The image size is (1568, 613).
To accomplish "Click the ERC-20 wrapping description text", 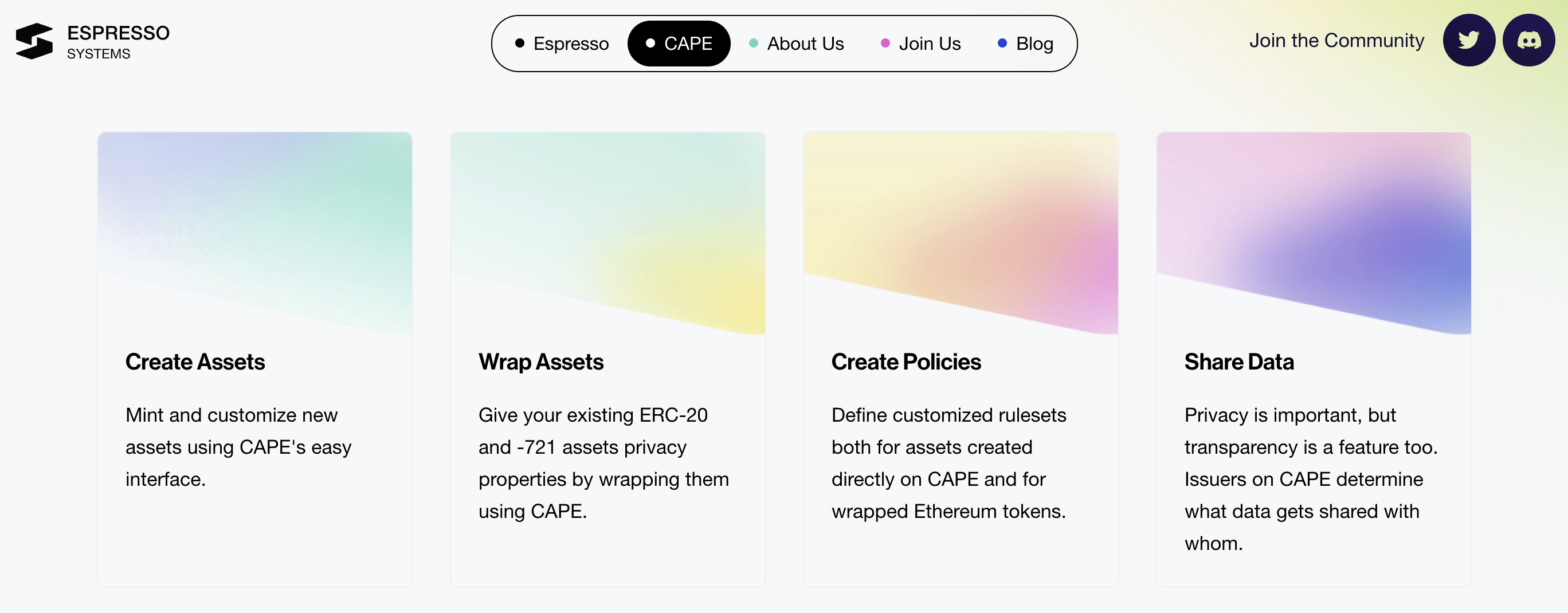I will (602, 463).
